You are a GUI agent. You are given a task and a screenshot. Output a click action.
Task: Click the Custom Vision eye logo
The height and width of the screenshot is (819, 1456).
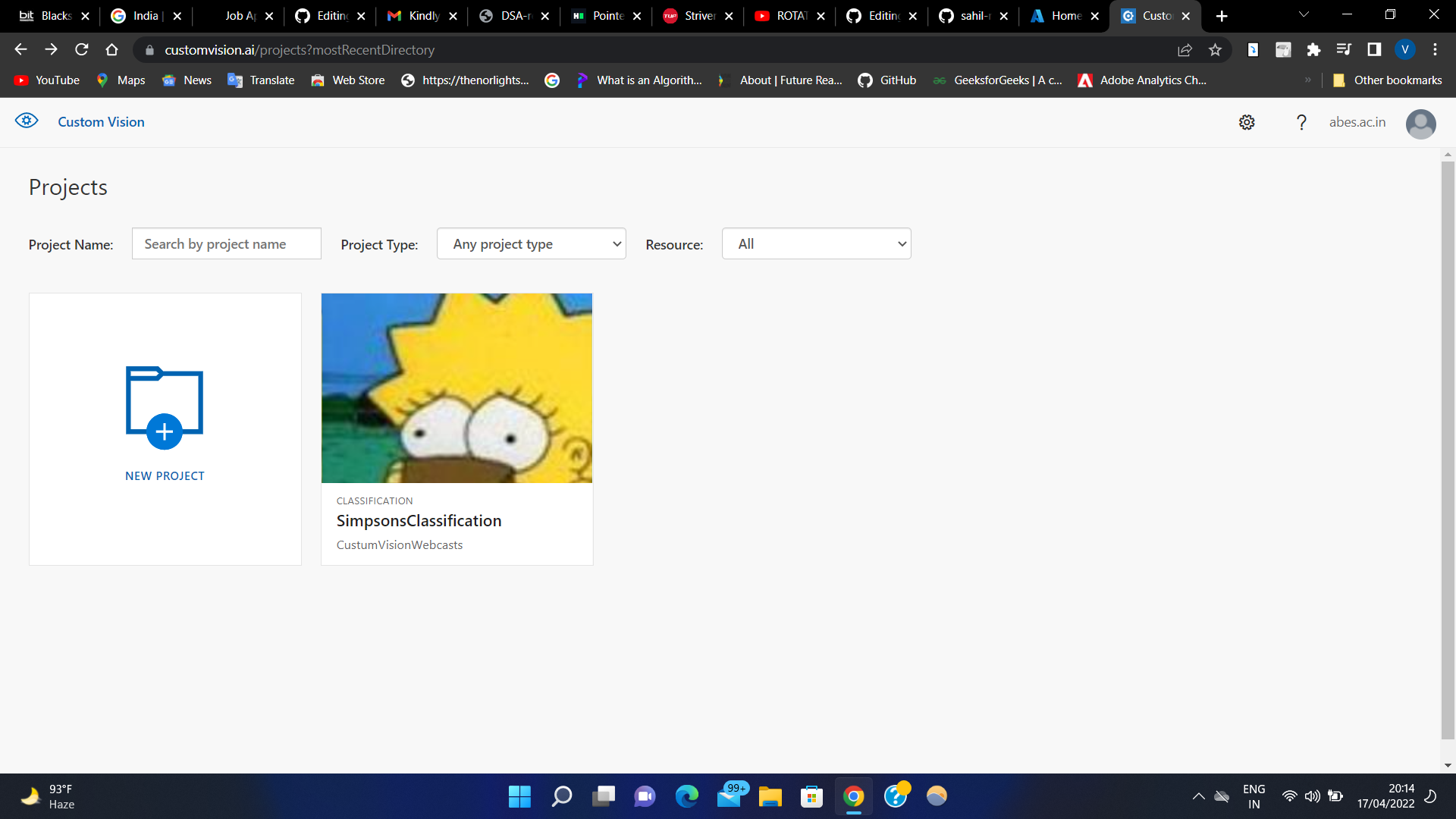click(27, 120)
